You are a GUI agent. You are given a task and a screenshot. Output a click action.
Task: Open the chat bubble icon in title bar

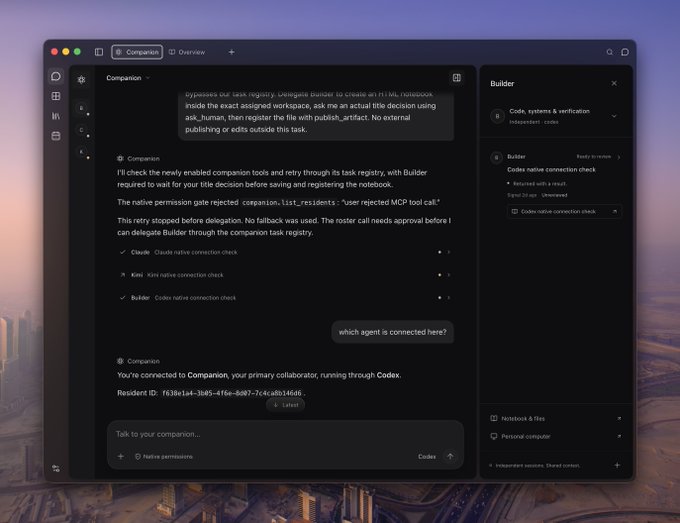[625, 52]
